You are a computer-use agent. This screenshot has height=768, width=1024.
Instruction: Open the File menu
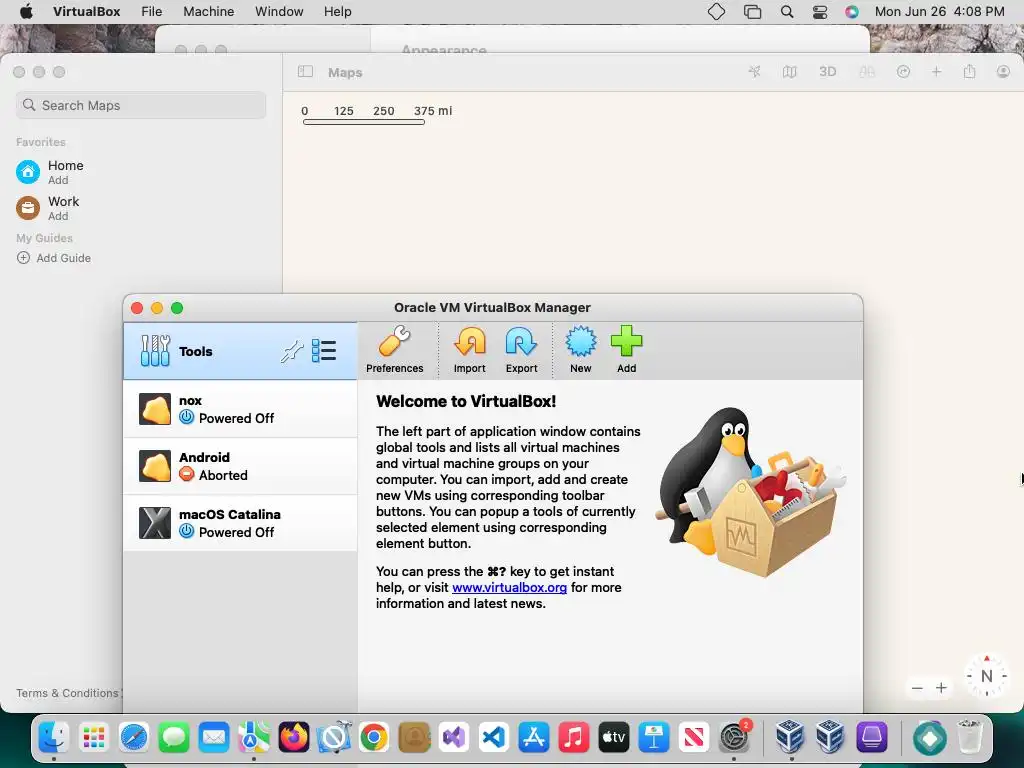[x=152, y=12]
